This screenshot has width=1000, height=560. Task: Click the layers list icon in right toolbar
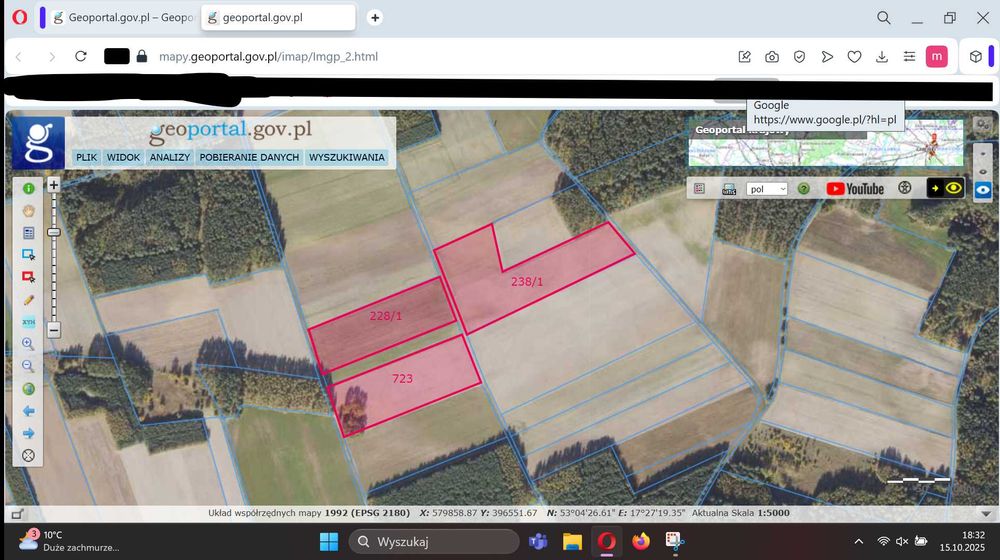tap(700, 189)
